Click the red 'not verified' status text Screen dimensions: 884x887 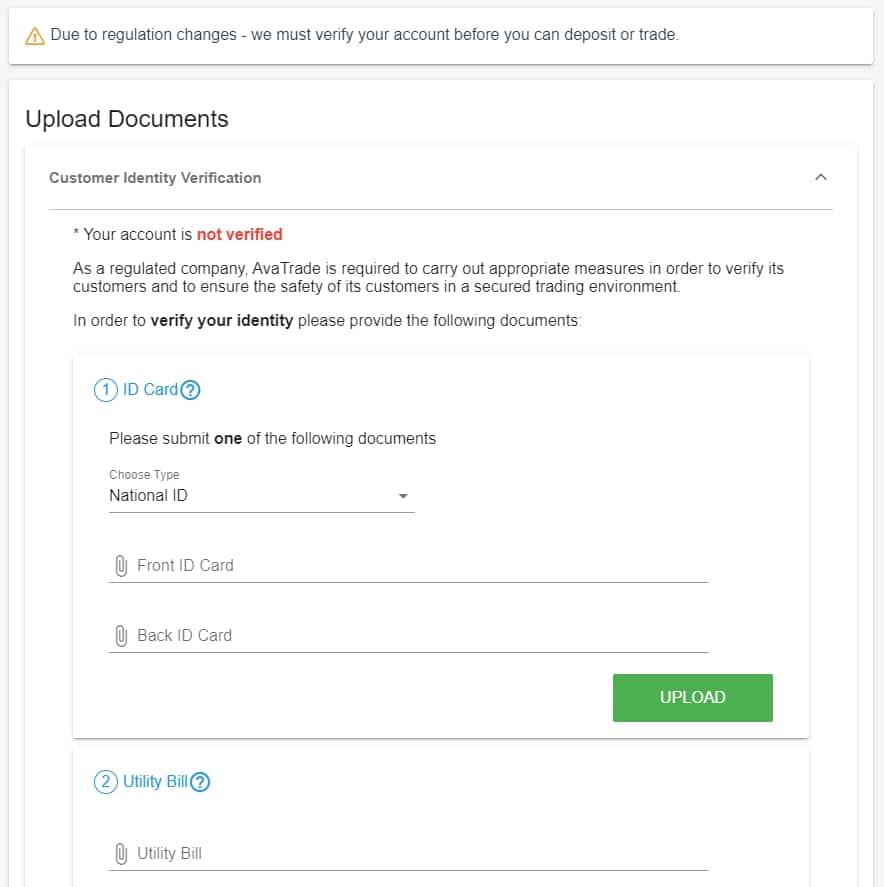tap(239, 234)
